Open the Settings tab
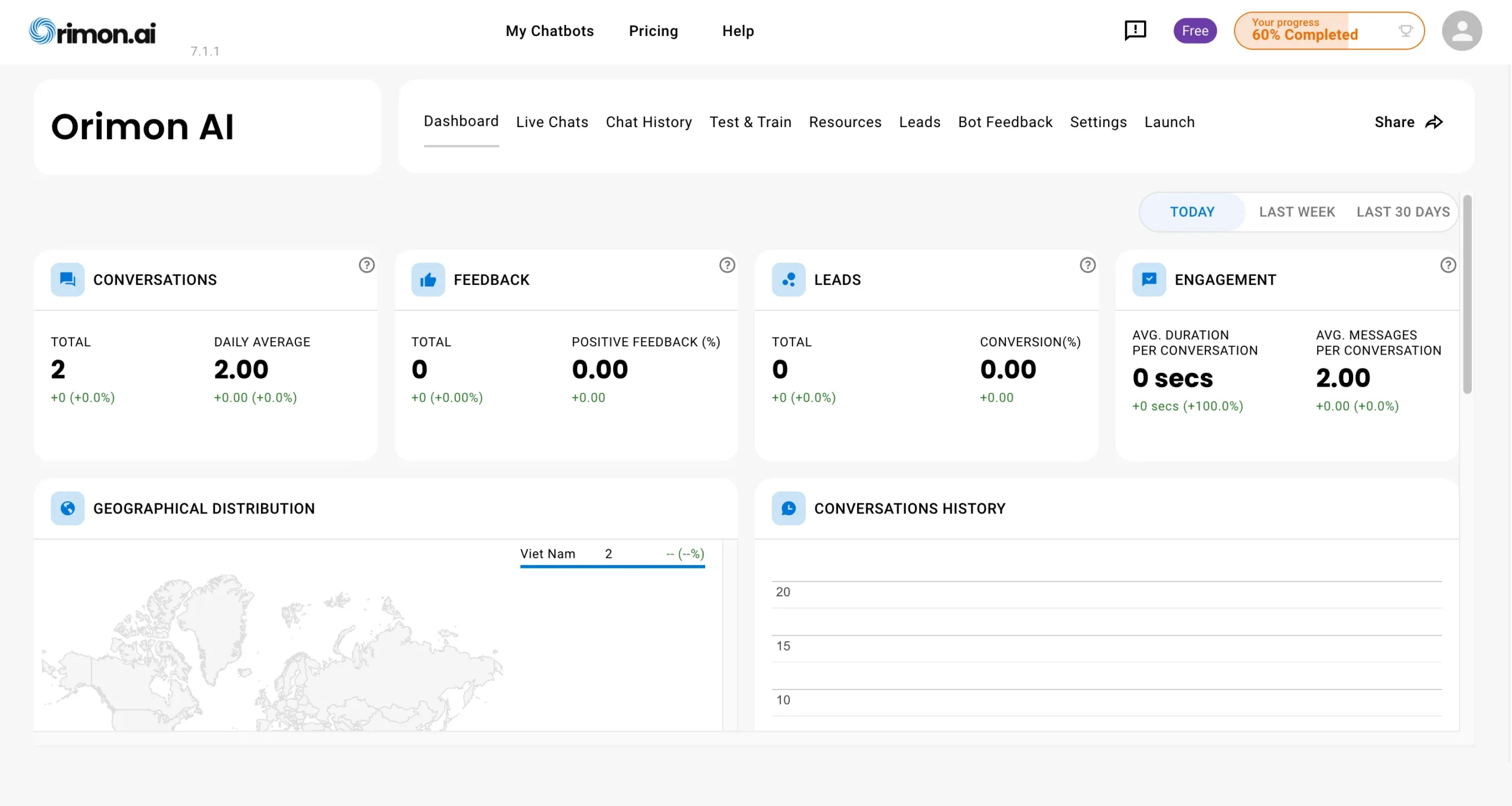Screen dimensions: 1512x806 pyautogui.click(x=1097, y=122)
